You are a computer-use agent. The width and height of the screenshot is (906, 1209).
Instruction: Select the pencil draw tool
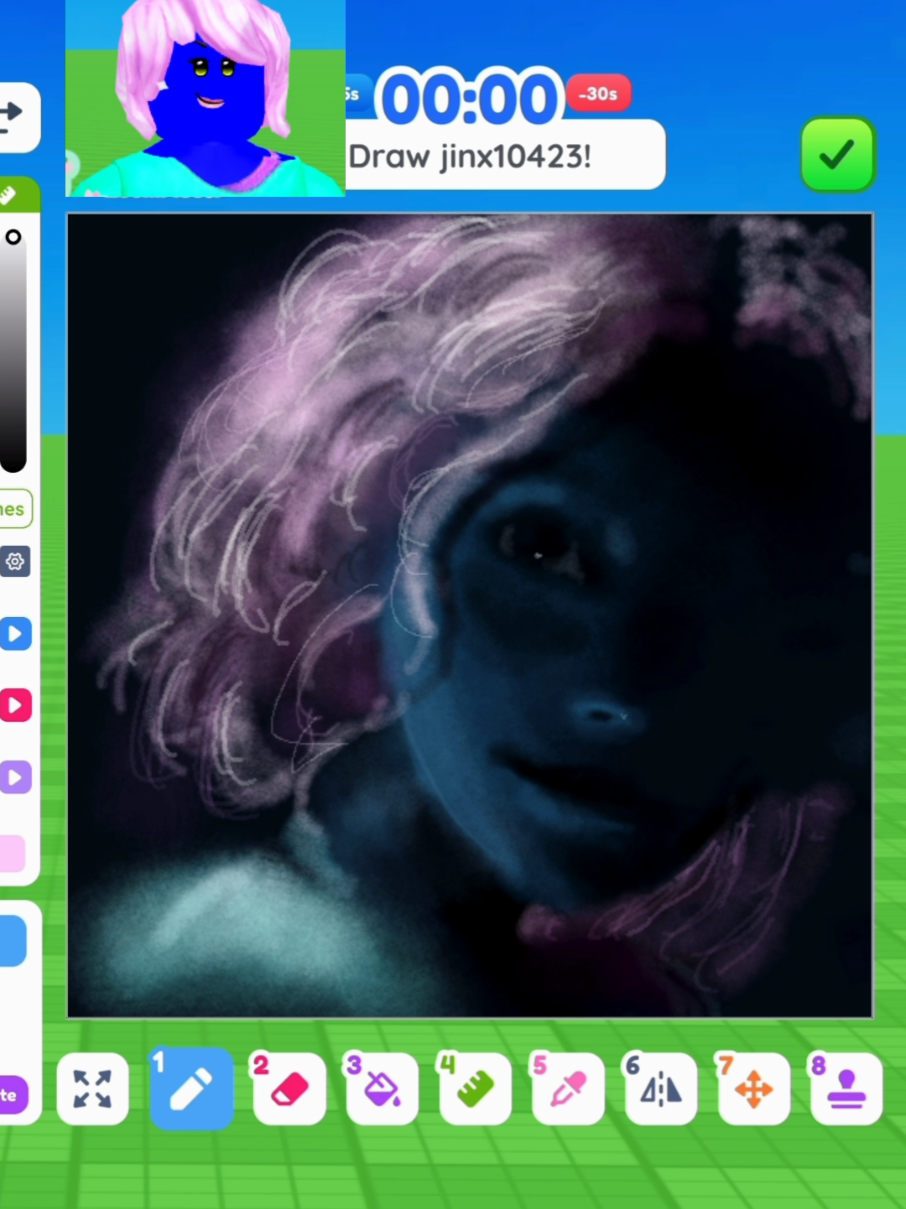pyautogui.click(x=191, y=1088)
